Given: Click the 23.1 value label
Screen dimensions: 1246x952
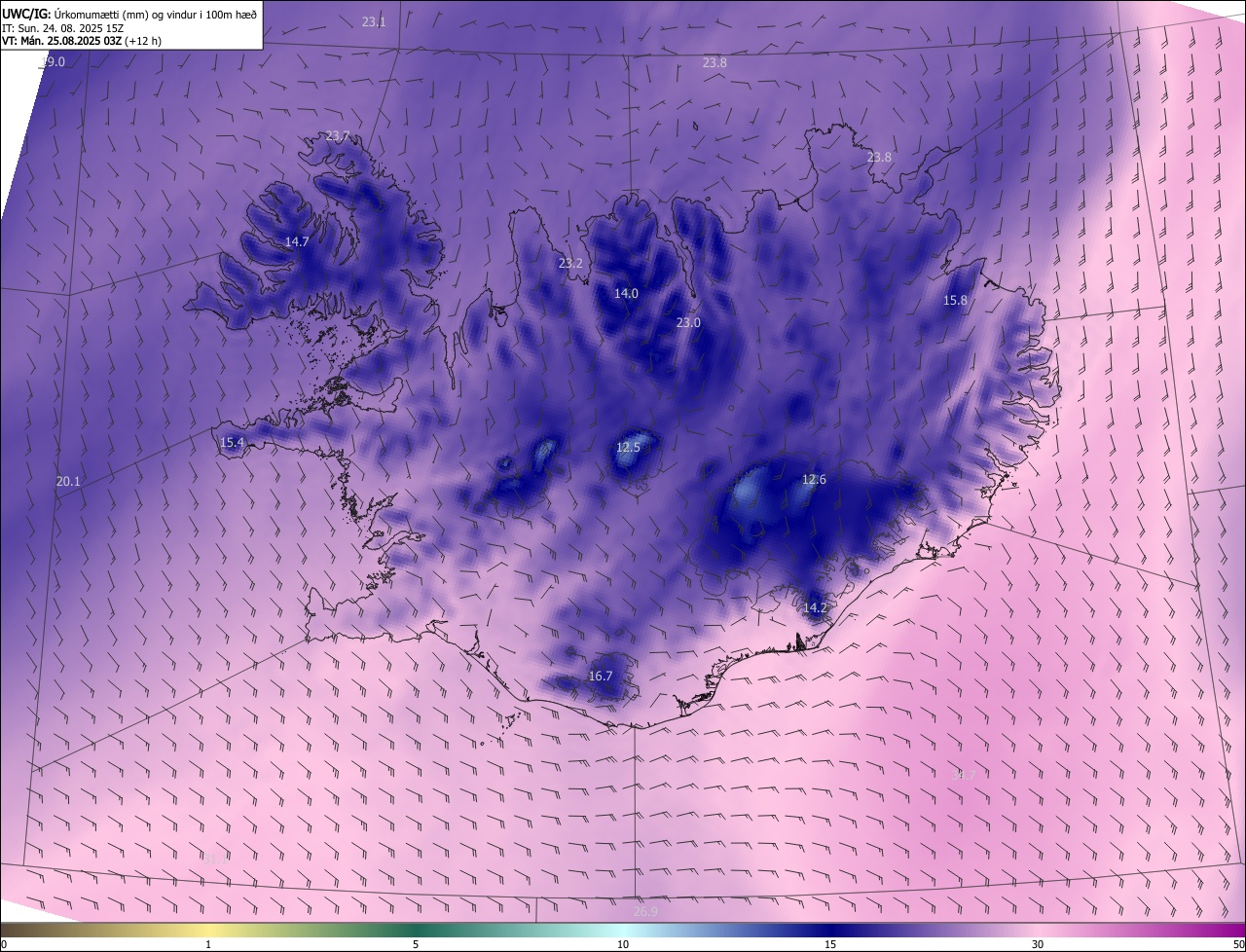Looking at the screenshot, I should tap(374, 21).
